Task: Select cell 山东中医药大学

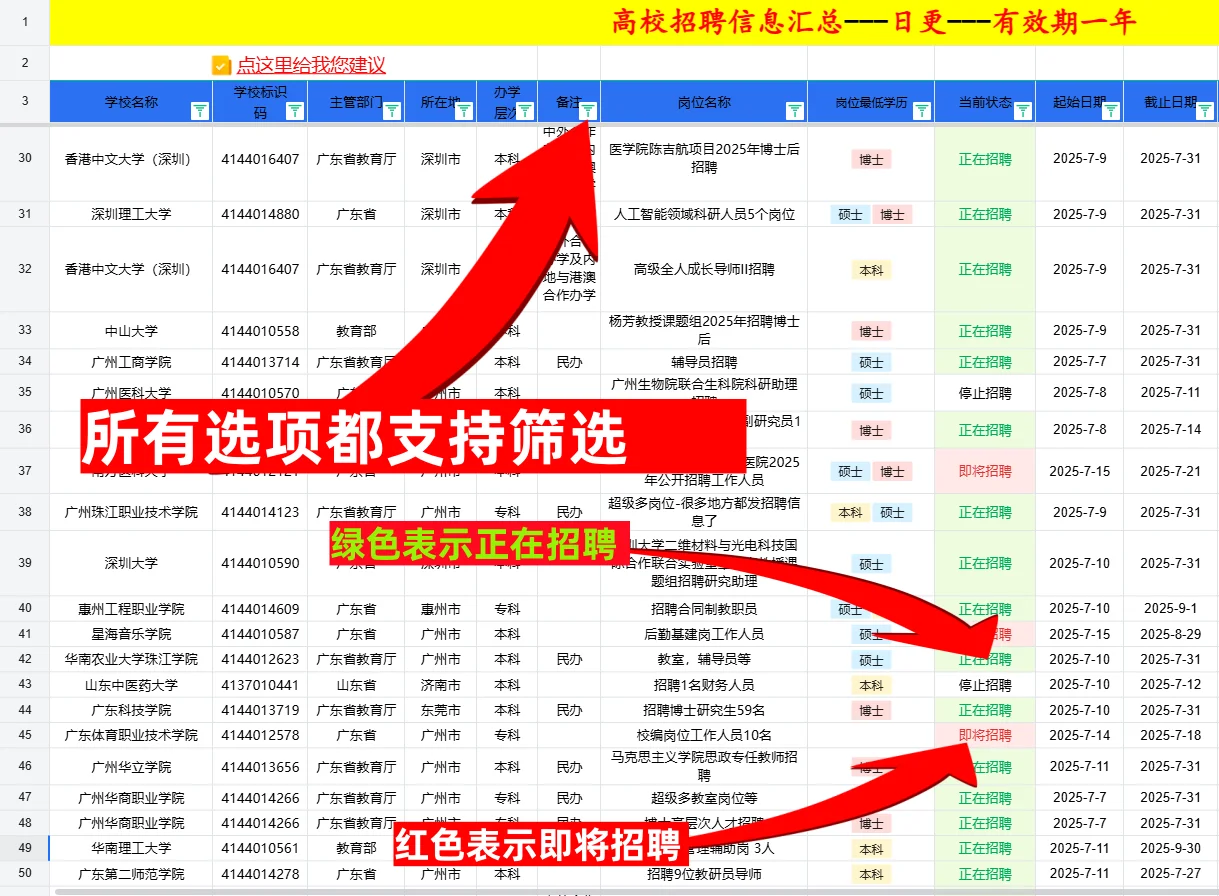Action: [131, 685]
